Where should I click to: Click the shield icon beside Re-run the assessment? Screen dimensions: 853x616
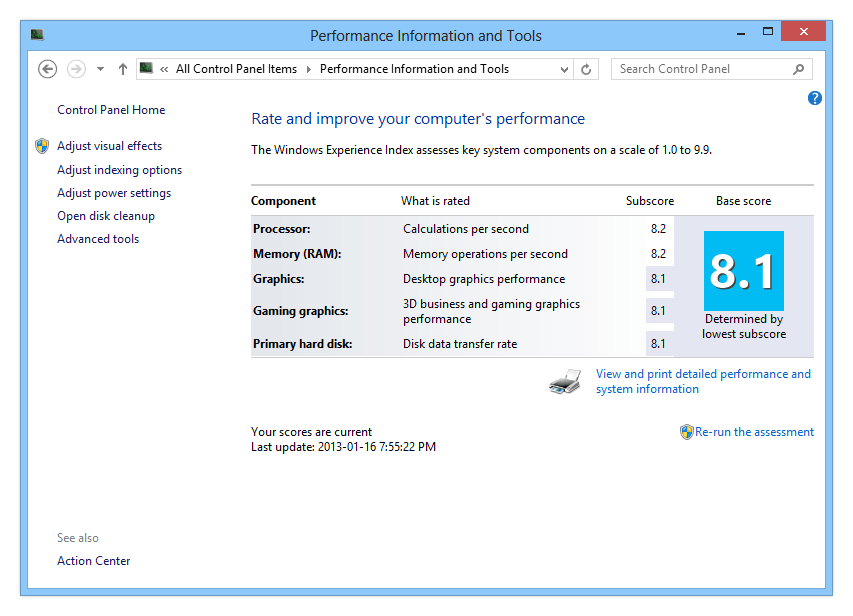coord(687,432)
